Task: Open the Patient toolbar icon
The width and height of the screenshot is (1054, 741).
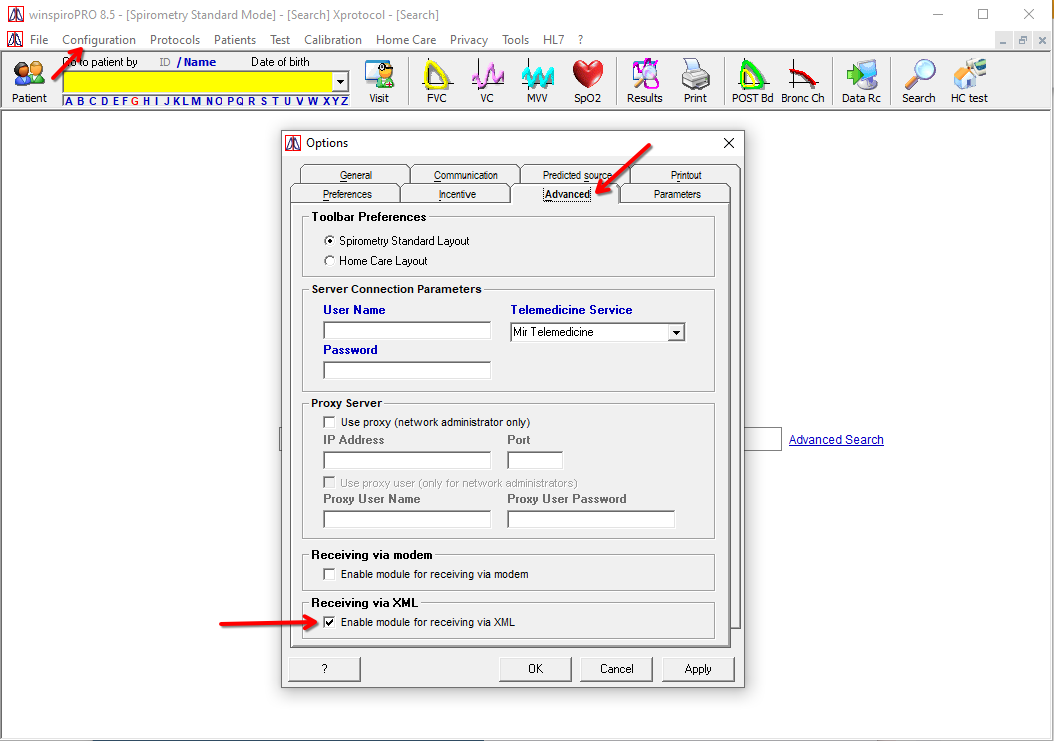Action: 29,81
